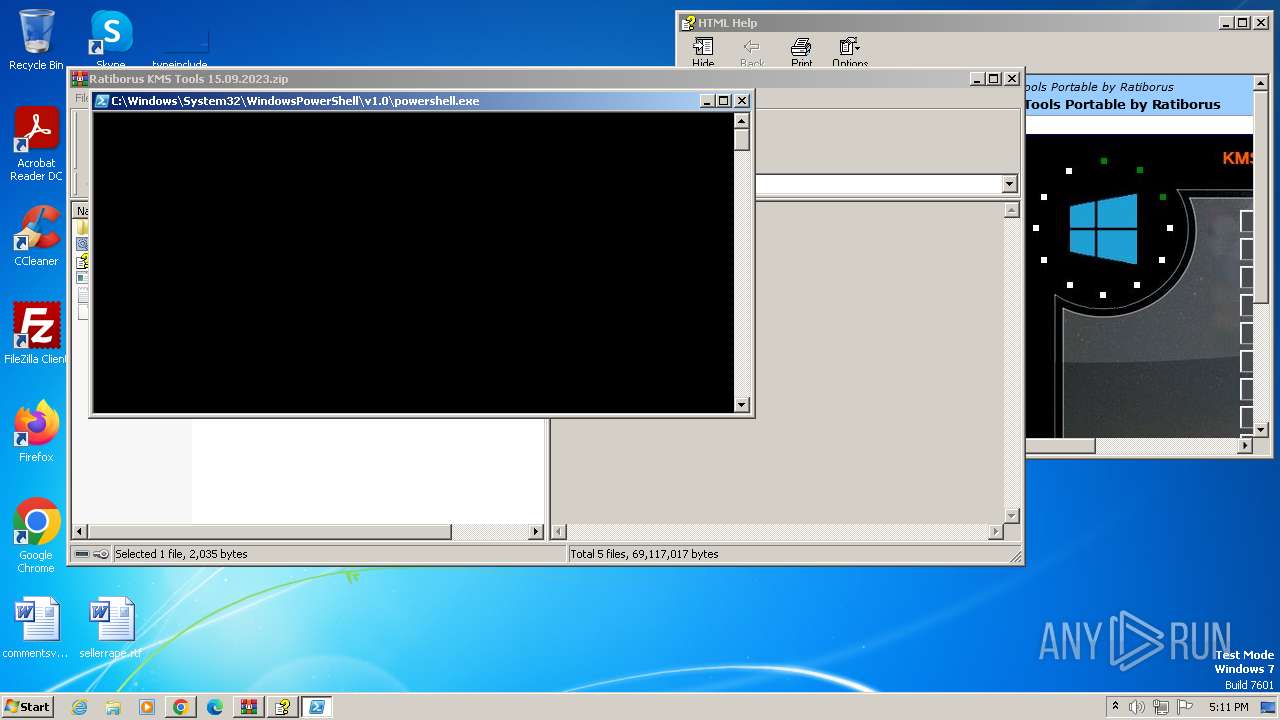
Task: Open the Recycle Bin desktop icon
Action: coord(36,40)
